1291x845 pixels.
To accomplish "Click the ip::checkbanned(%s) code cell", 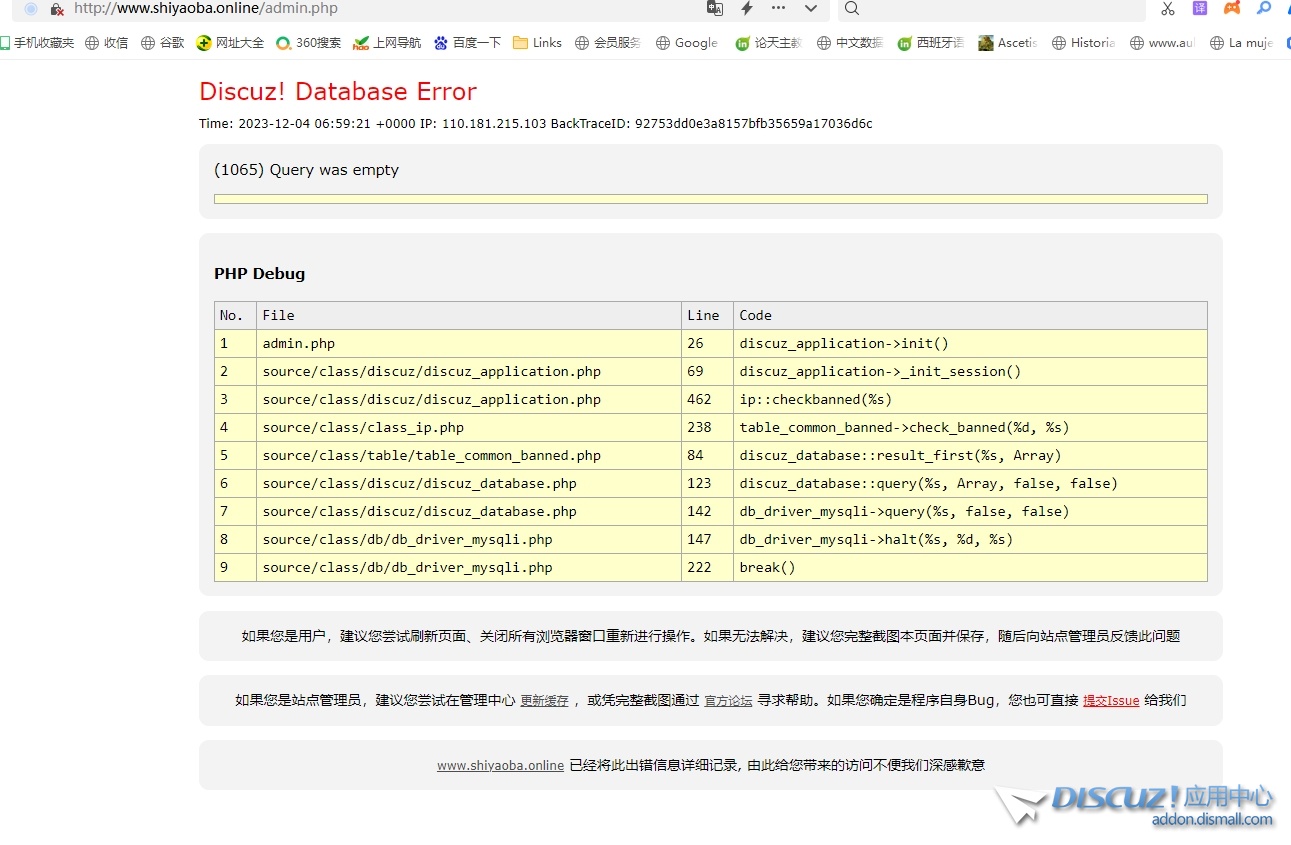I will [970, 399].
